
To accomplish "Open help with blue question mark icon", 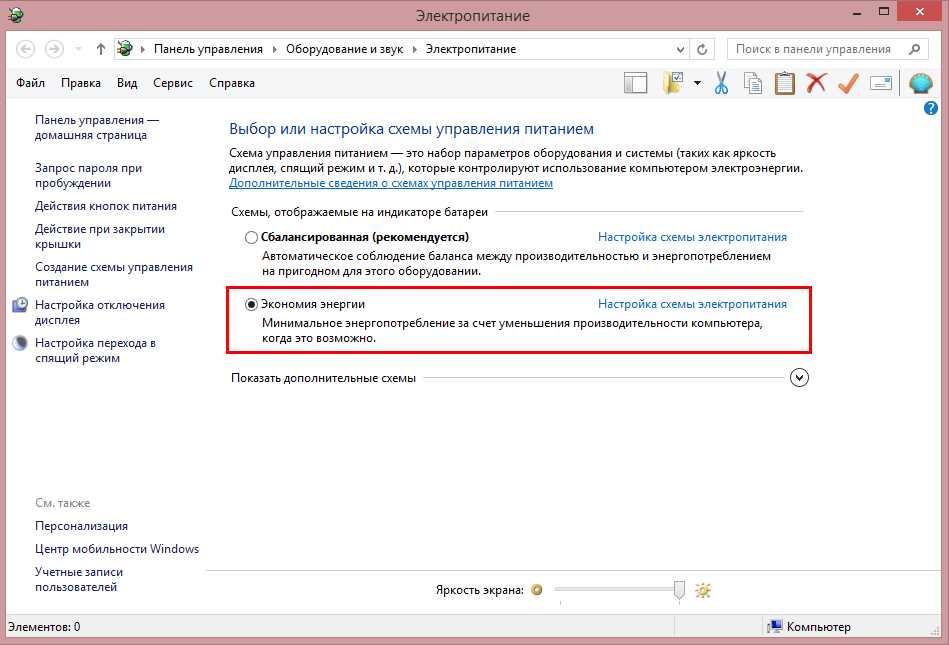I will pyautogui.click(x=931, y=107).
